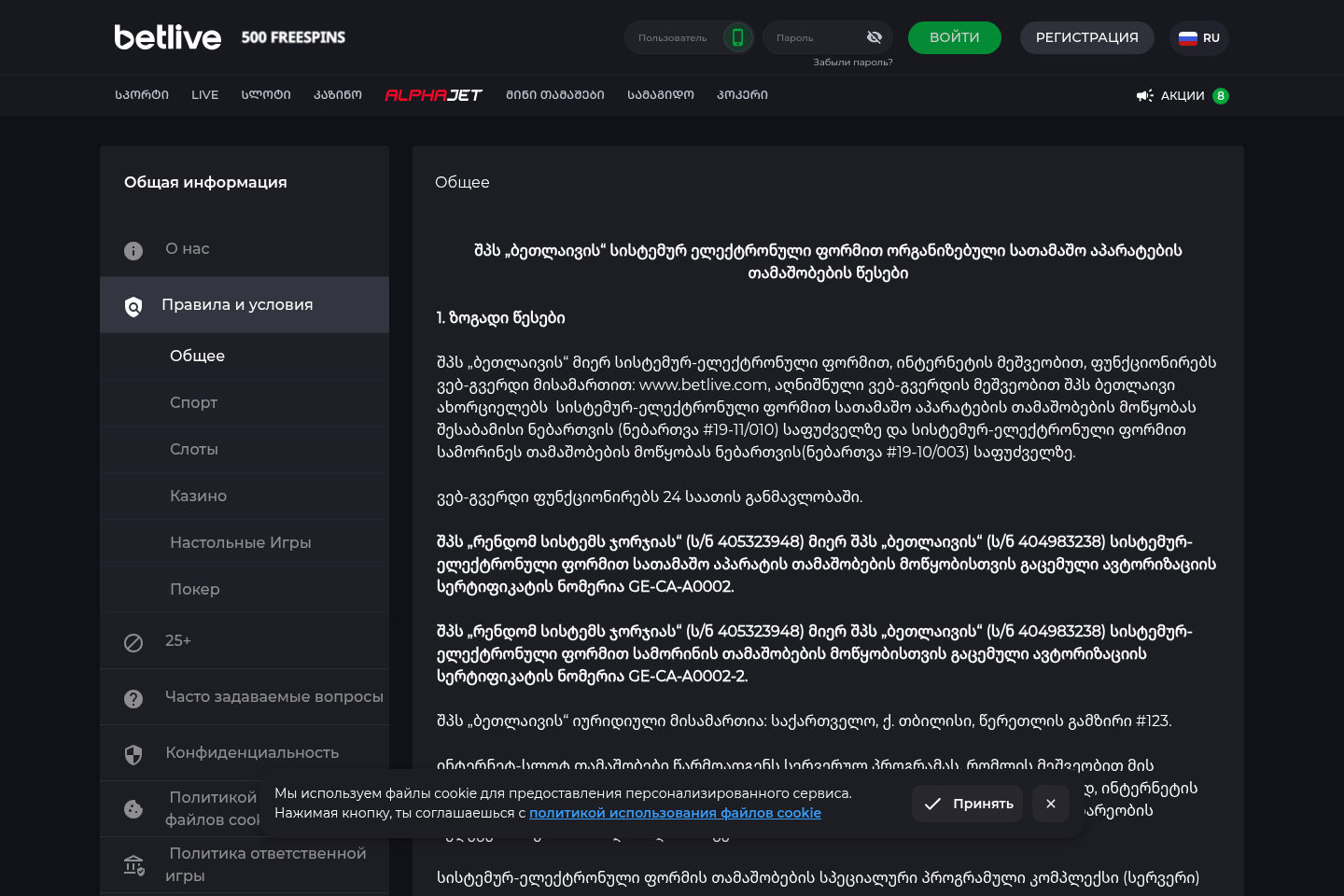Toggle password visibility eye icon

pos(875,37)
